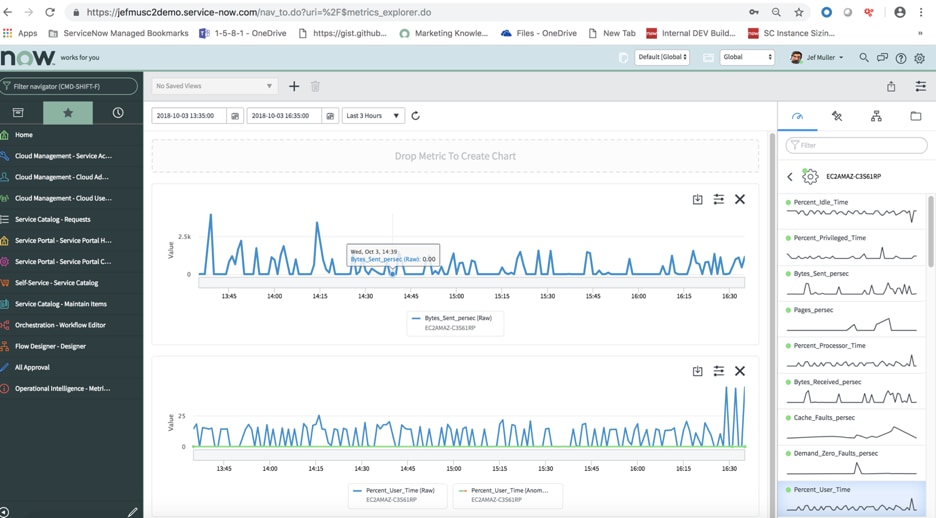Download the Bytes_Sent_persec chart
This screenshot has height=518, width=936.
(697, 200)
